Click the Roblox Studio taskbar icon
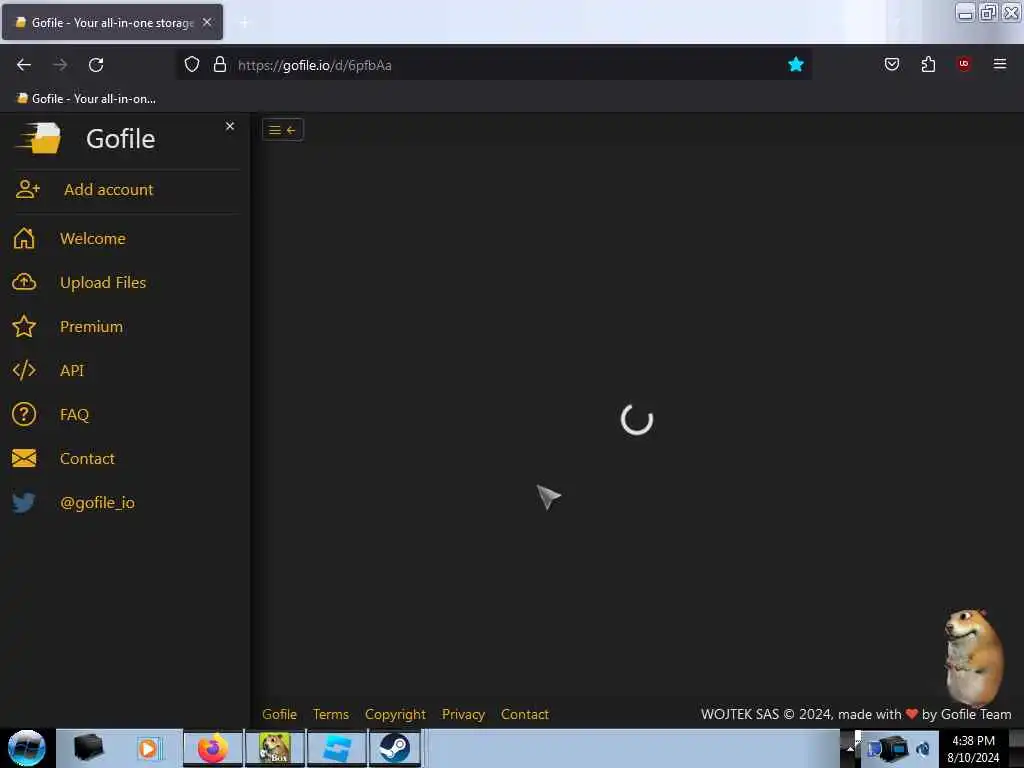 (337, 748)
